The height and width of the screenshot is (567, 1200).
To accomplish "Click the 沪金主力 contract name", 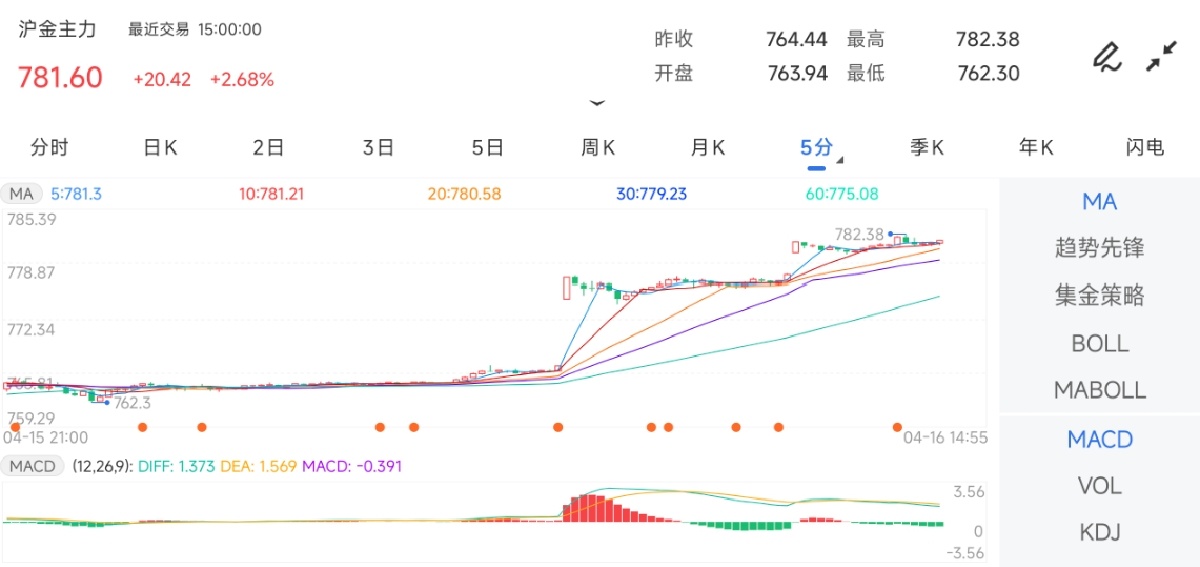I will pos(58,29).
